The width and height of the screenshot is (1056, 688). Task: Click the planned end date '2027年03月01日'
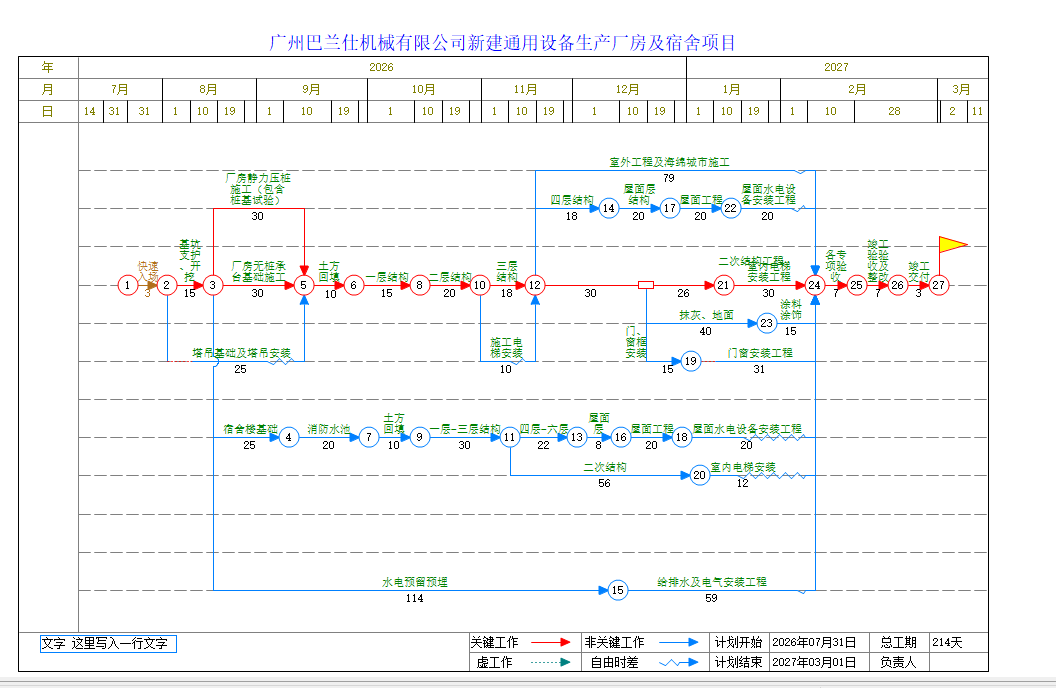(815, 662)
